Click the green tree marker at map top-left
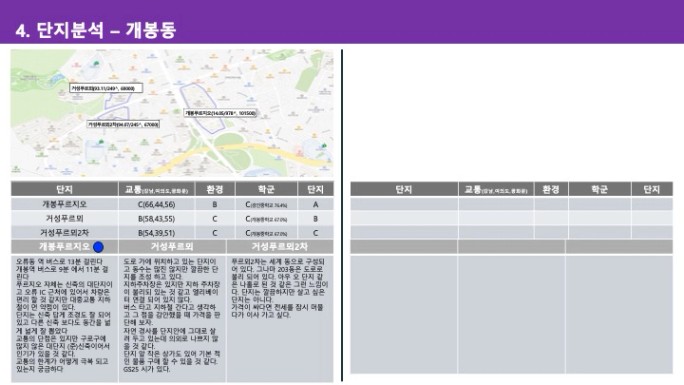Screen dimensions: 684x385 point(96,64)
